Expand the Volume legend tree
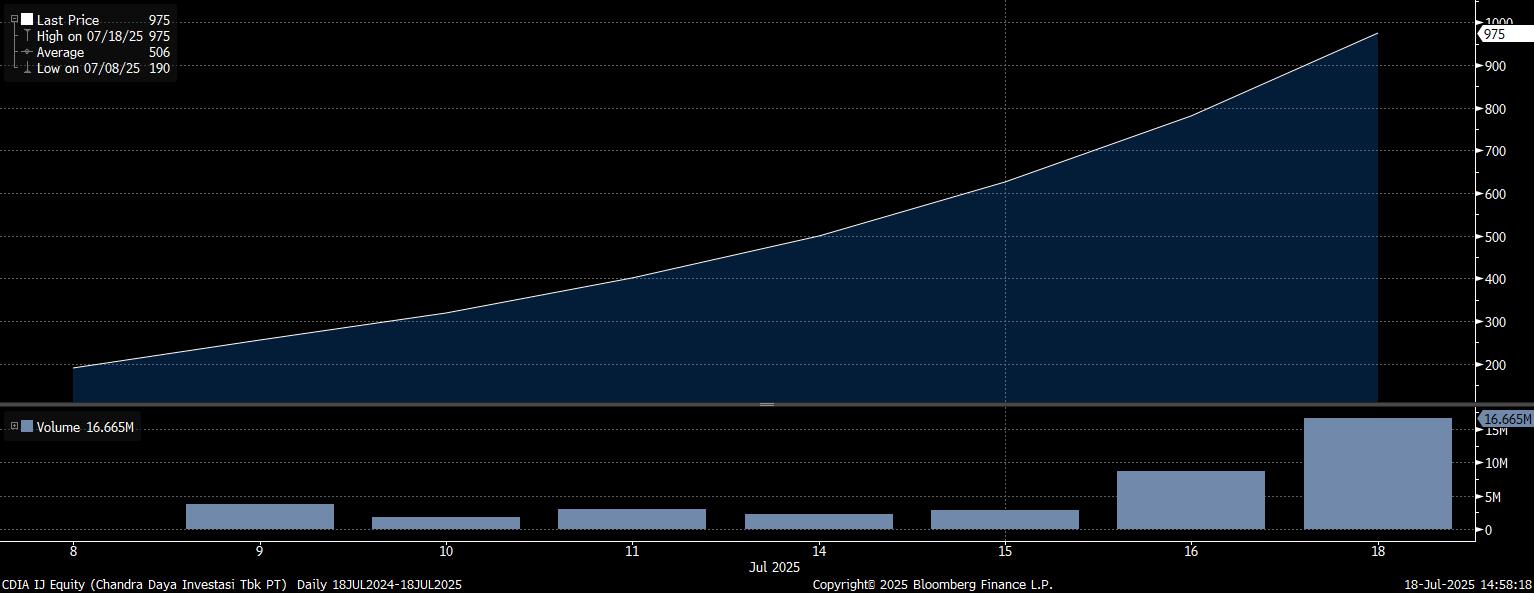1534x593 pixels. (x=14, y=427)
